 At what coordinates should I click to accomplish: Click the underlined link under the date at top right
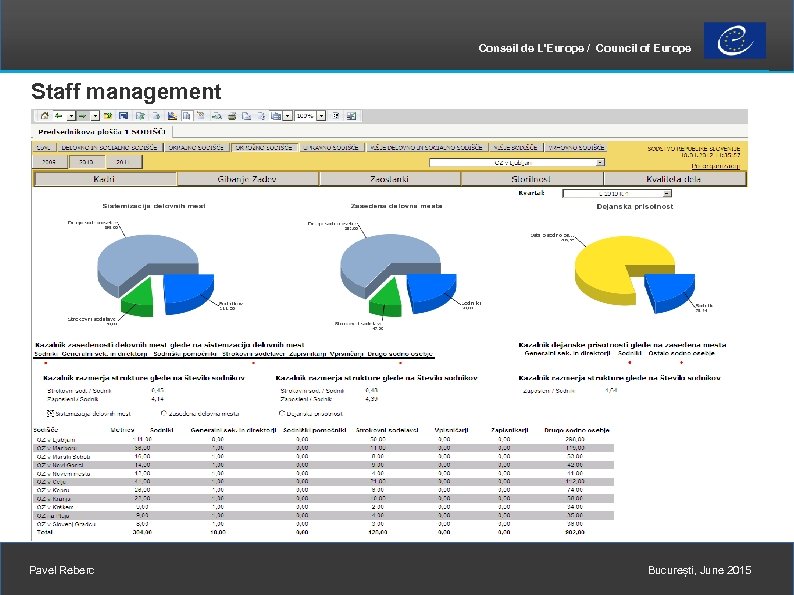(716, 166)
